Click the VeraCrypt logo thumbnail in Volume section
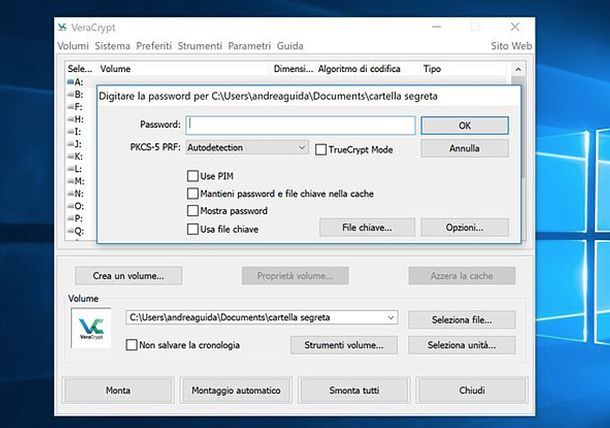 click(91, 328)
